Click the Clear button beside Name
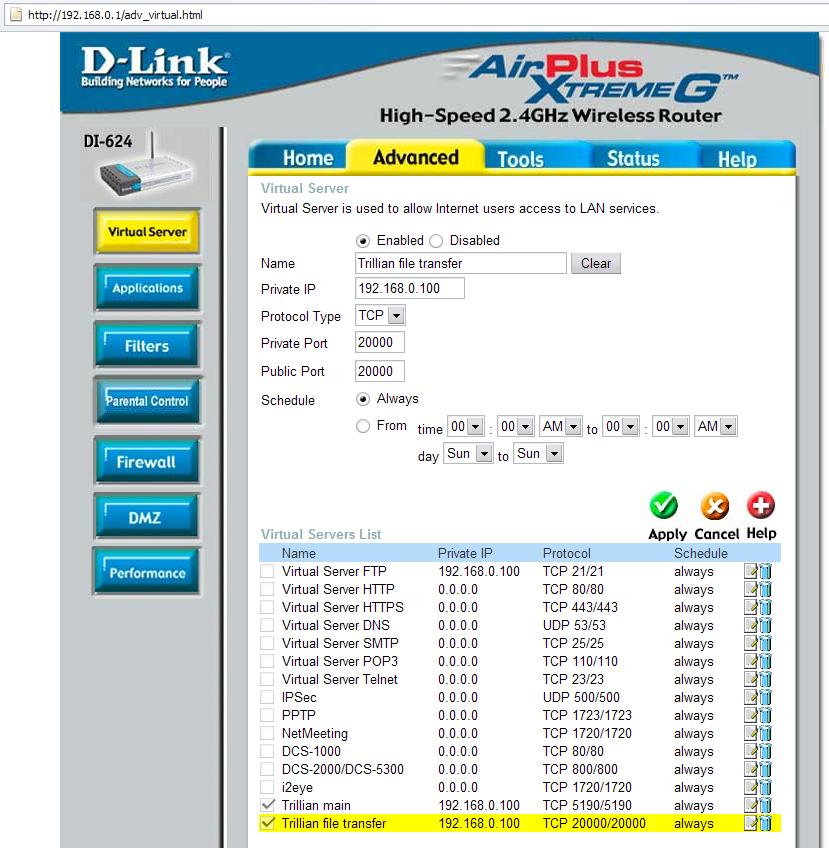Screen dimensions: 829x848 [x=596, y=263]
